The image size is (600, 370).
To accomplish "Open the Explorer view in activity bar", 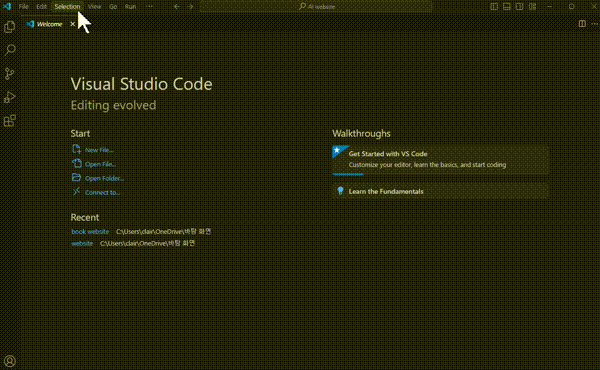I will (10, 27).
